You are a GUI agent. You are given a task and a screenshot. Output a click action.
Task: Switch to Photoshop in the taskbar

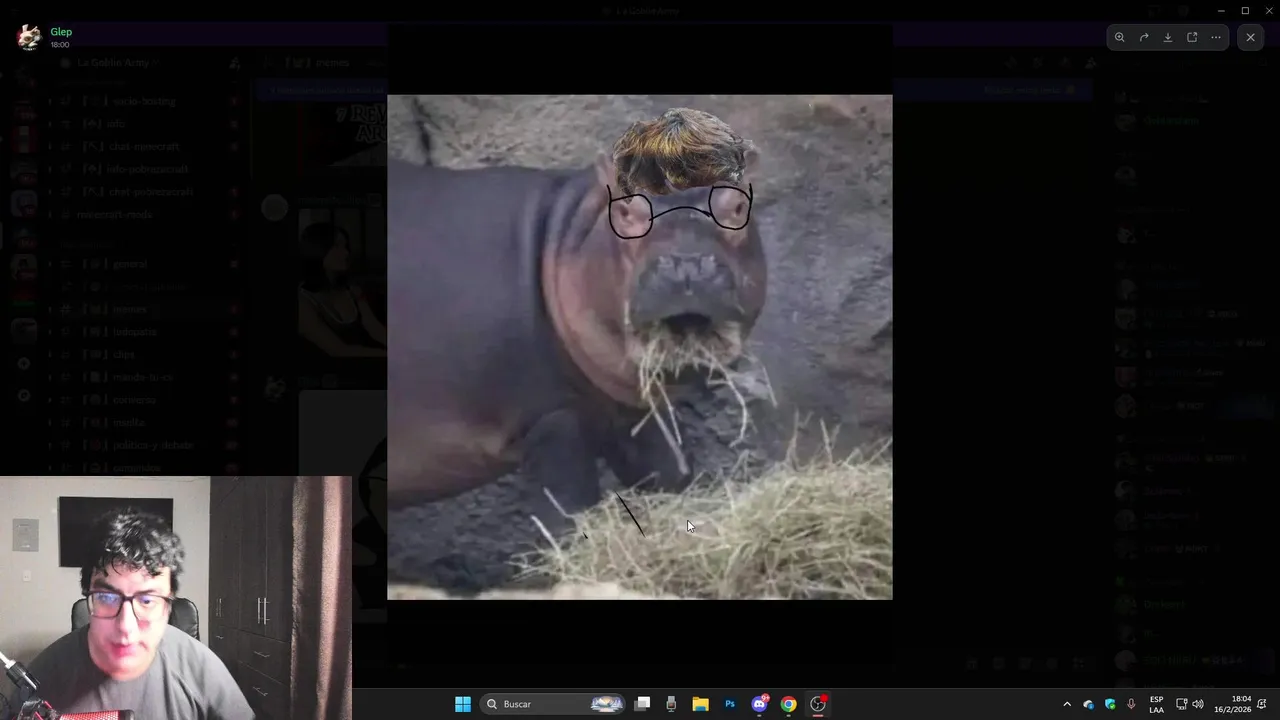(x=730, y=704)
